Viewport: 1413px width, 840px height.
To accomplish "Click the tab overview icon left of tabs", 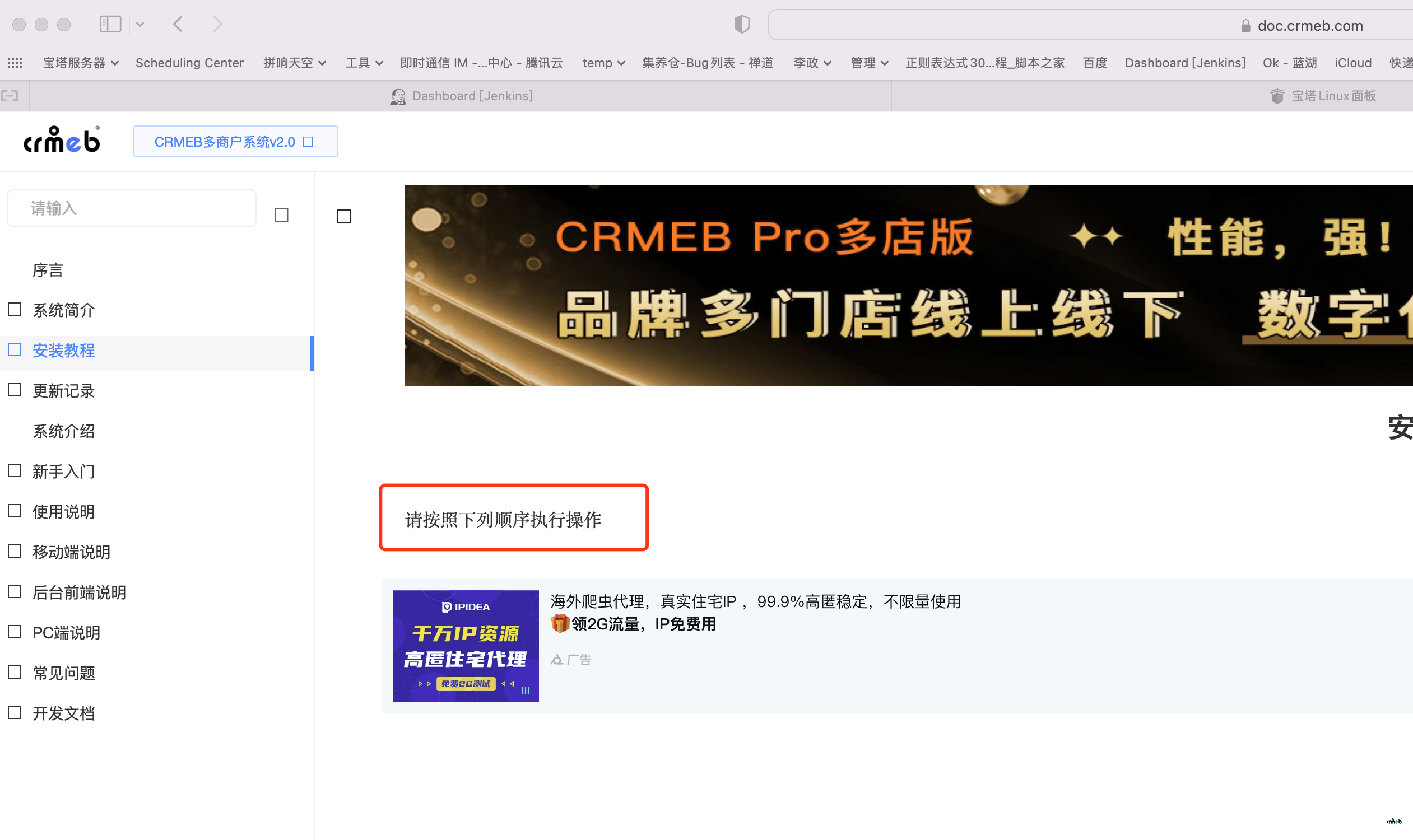I will [10, 96].
